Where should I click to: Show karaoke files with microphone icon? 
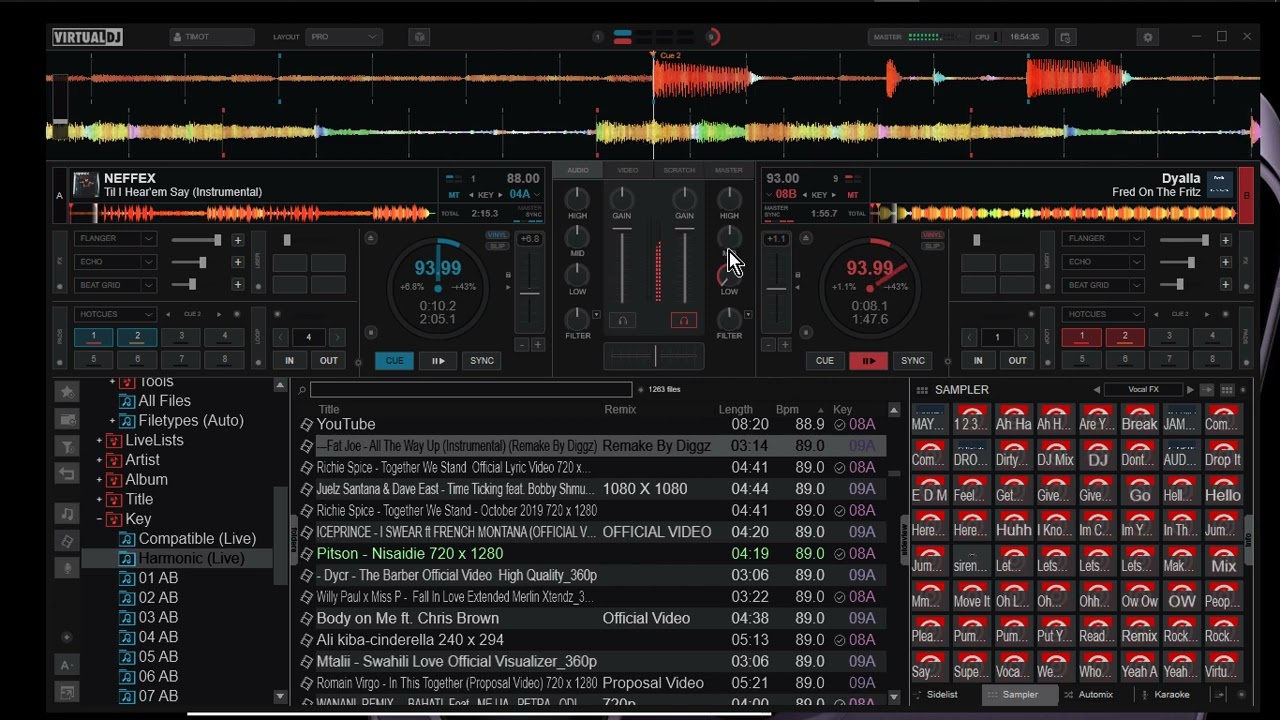coord(67,568)
